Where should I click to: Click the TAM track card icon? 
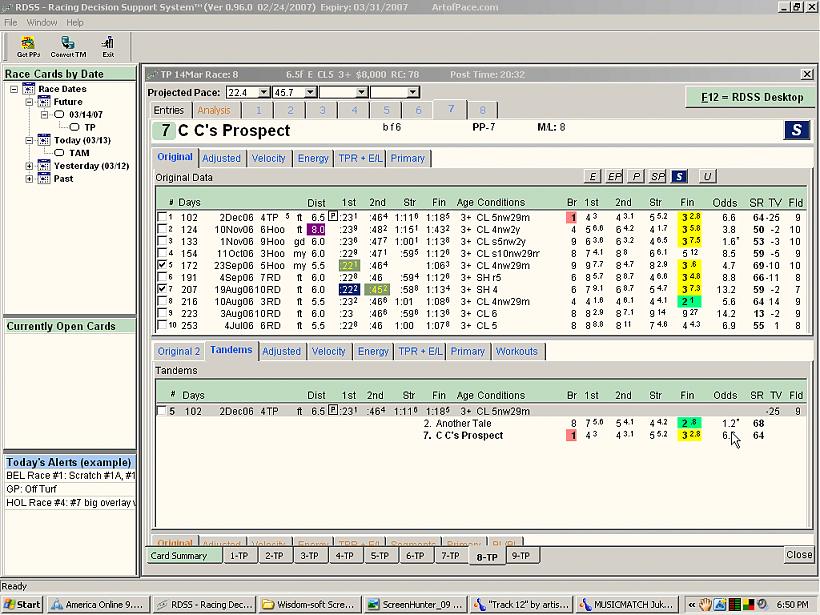coord(59,153)
